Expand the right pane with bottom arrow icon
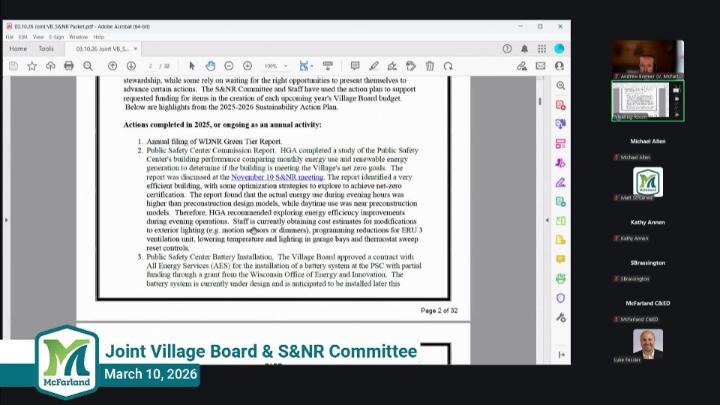Viewport: 720px width, 405px height. [561, 354]
